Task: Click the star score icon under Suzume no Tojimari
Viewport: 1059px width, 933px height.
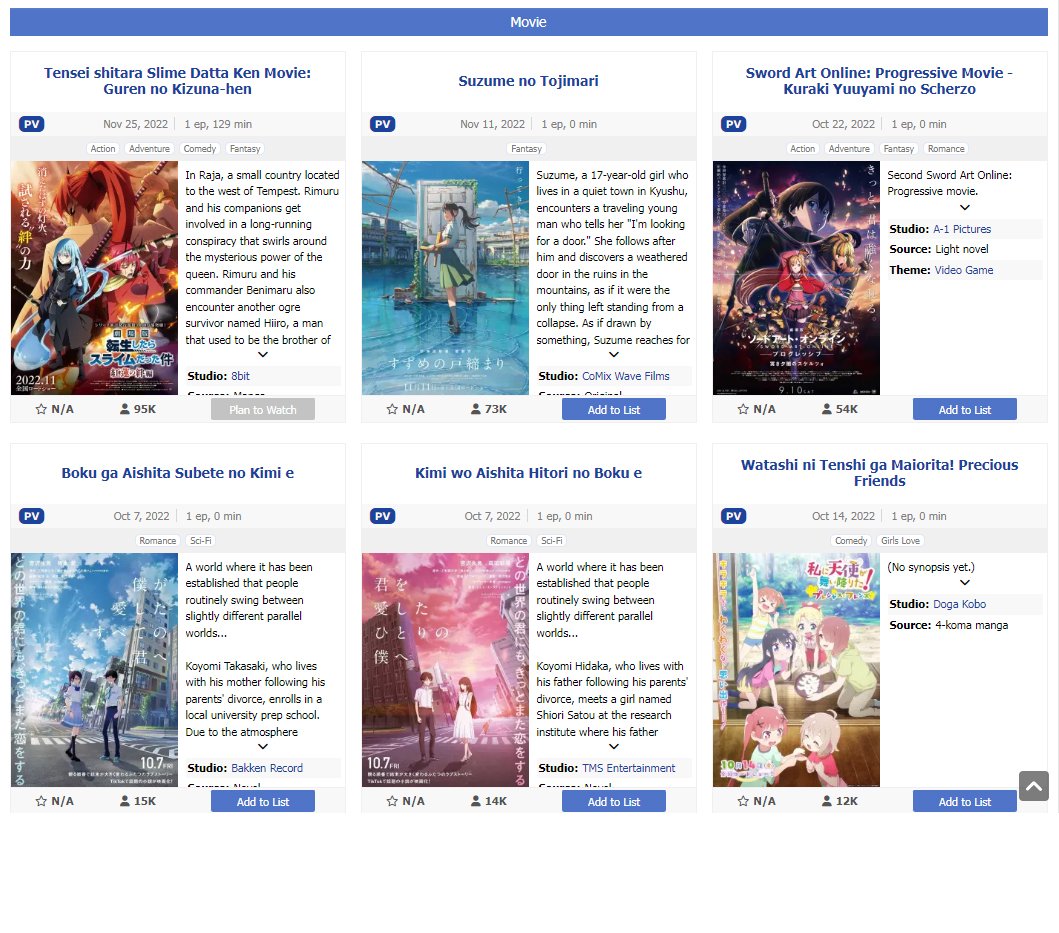Action: click(392, 409)
